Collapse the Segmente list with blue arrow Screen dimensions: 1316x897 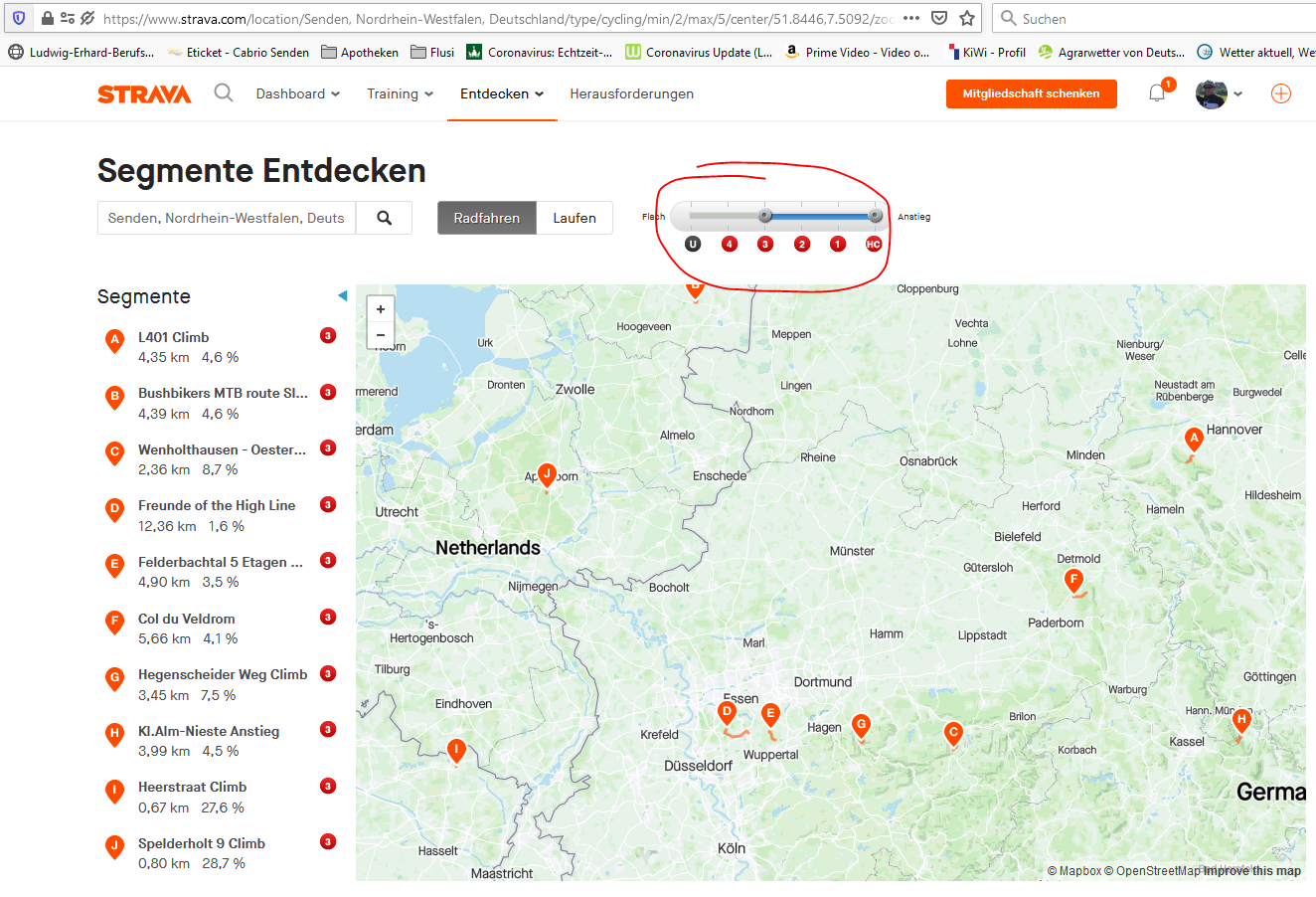(x=343, y=295)
